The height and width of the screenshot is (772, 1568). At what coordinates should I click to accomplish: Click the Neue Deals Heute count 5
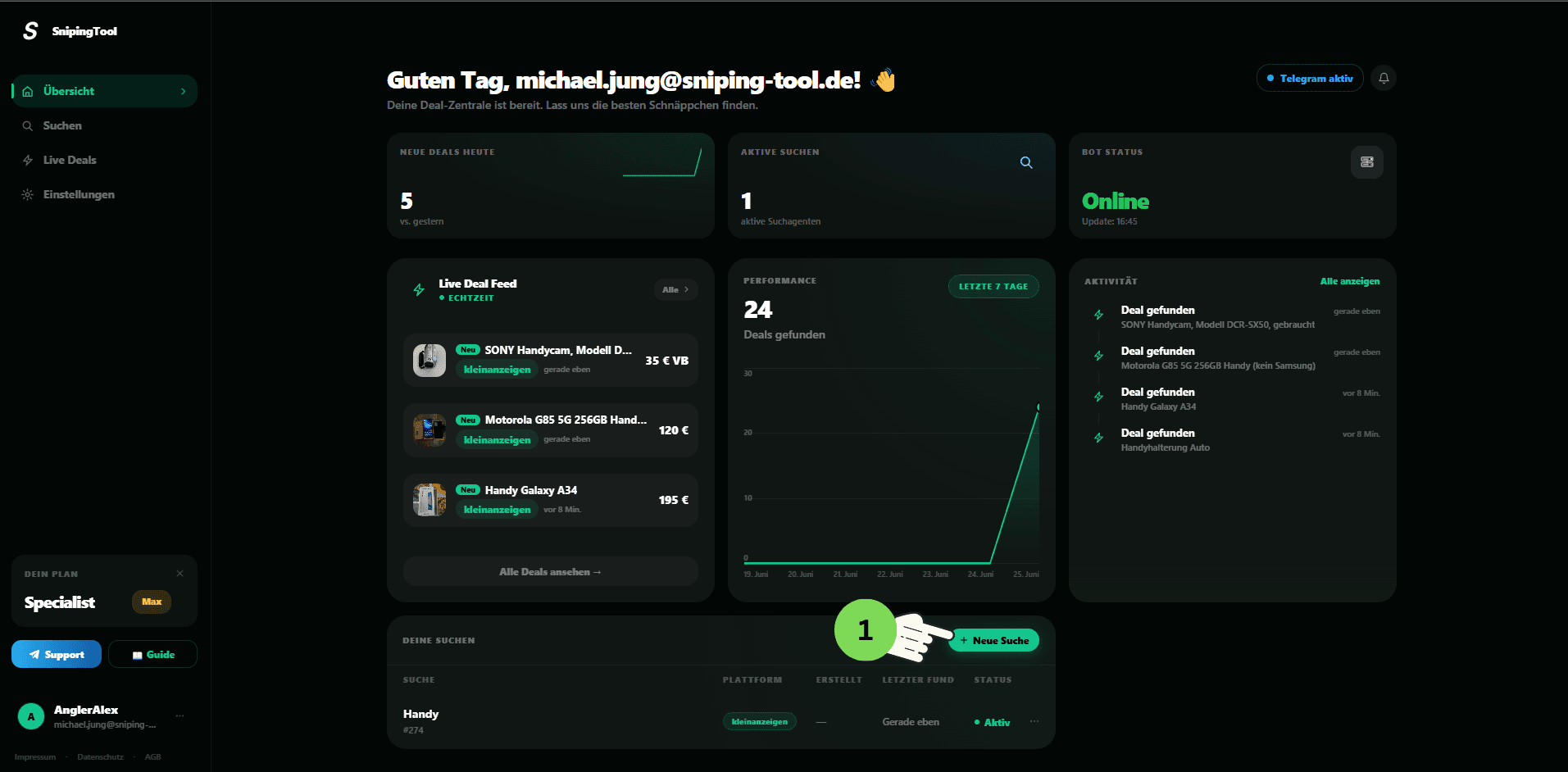click(407, 201)
